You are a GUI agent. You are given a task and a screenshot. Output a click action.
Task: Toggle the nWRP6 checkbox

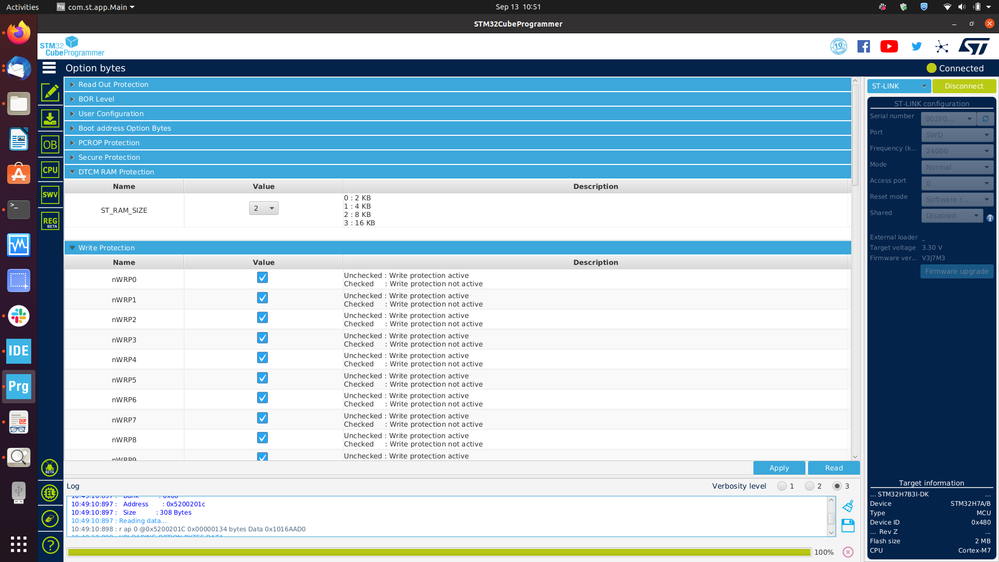click(262, 398)
